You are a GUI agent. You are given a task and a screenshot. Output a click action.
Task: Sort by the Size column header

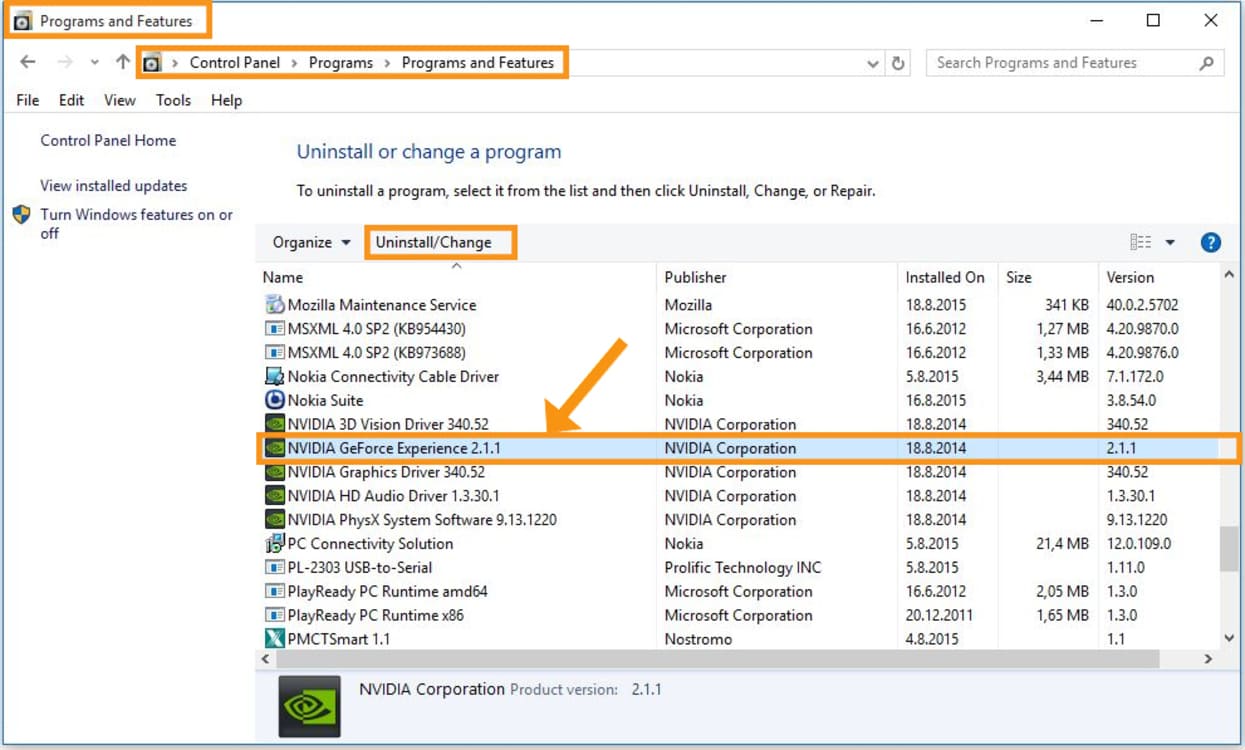(x=1019, y=277)
